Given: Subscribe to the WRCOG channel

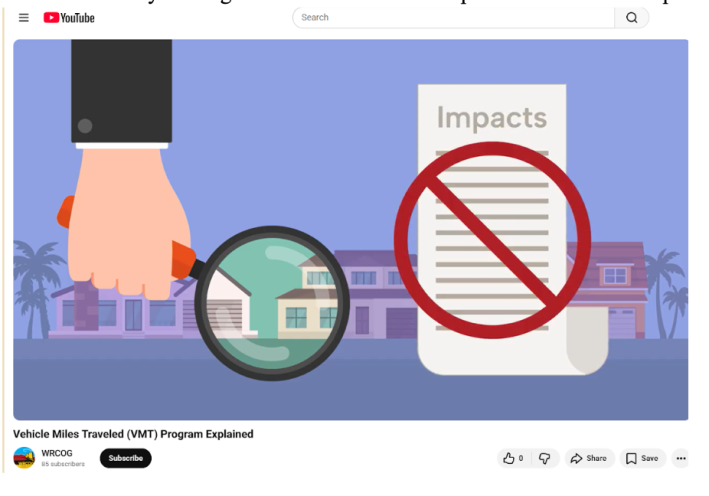Looking at the screenshot, I should pyautogui.click(x=125, y=458).
